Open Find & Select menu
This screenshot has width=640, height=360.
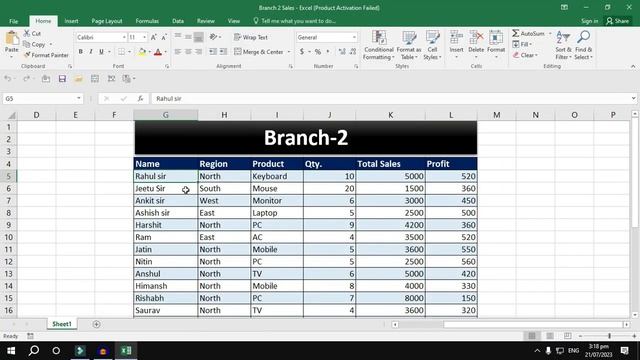(584, 45)
